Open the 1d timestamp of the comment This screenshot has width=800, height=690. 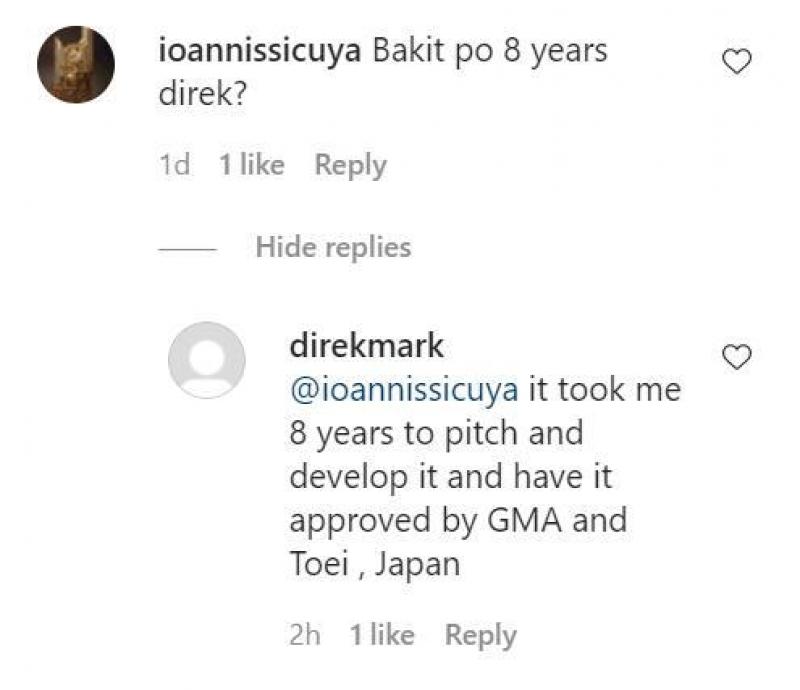174,165
